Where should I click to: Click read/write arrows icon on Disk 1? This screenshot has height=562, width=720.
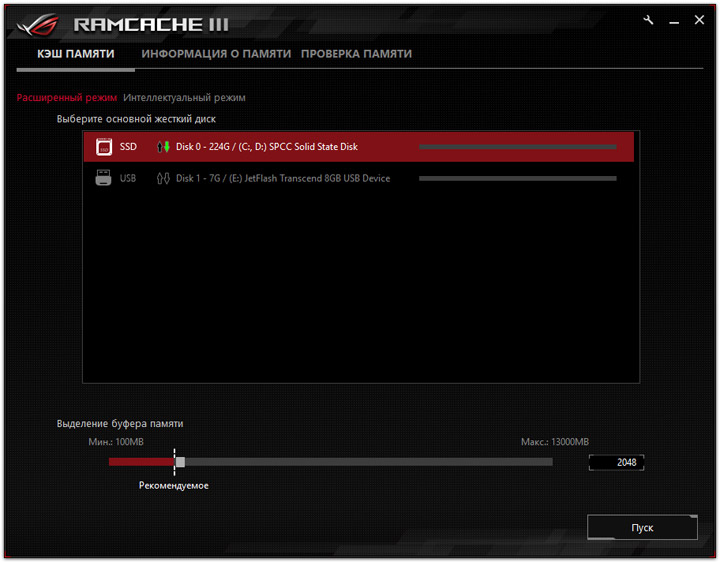[x=163, y=178]
